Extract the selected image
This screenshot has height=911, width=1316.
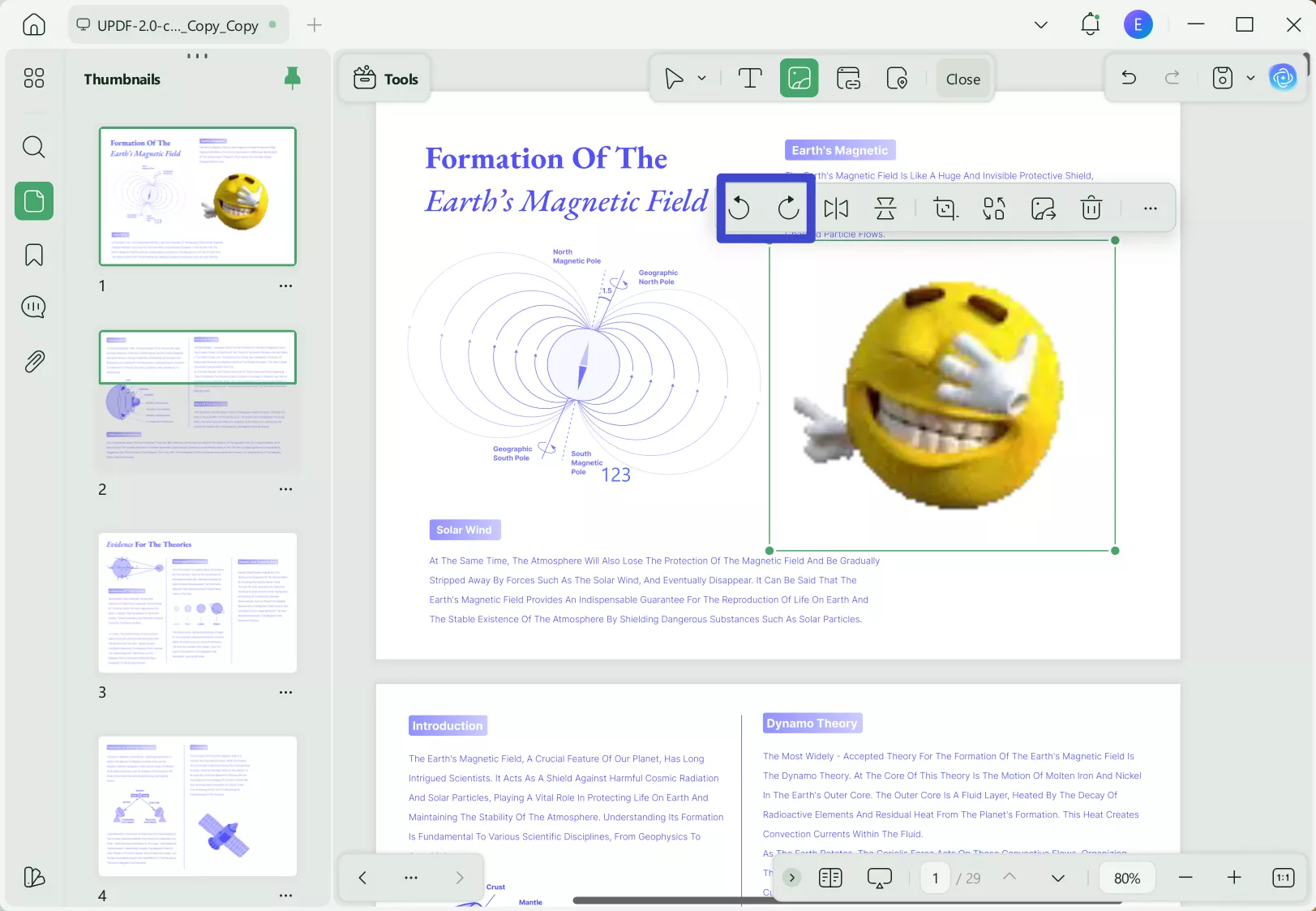[x=1044, y=208]
